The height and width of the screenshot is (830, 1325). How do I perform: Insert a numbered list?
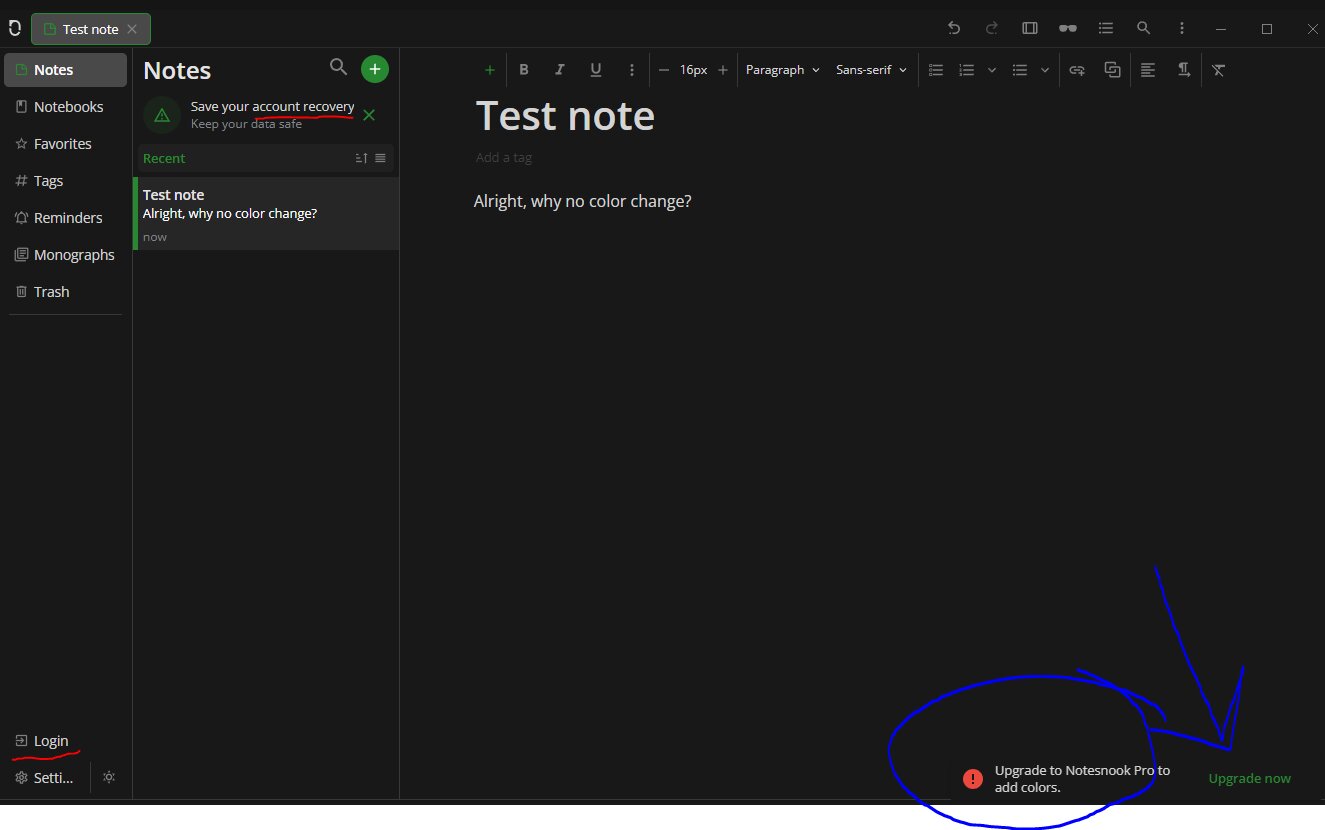[x=966, y=70]
